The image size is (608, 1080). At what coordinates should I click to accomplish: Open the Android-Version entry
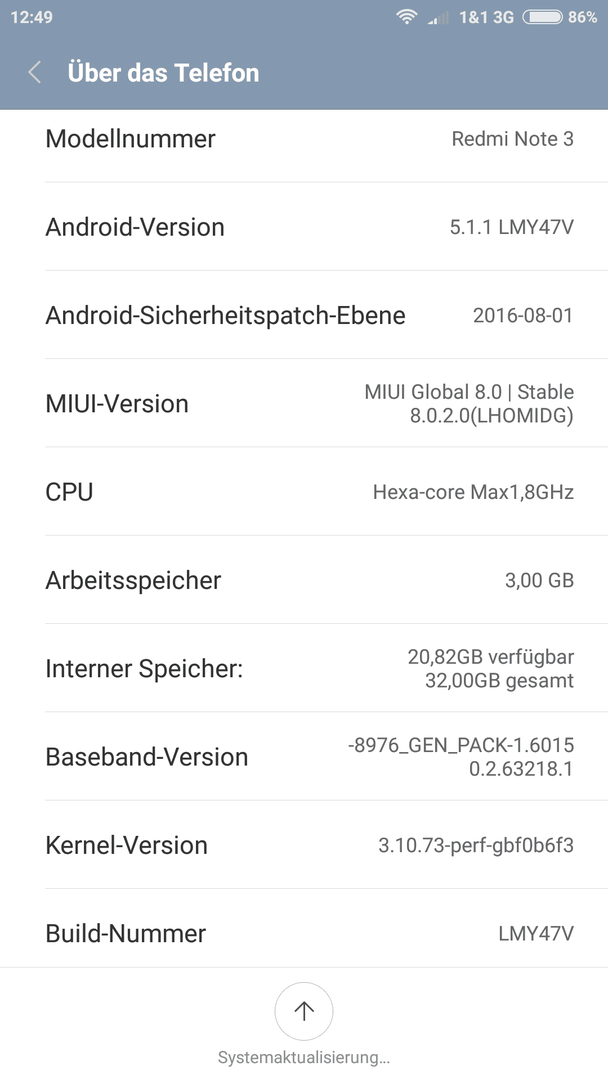[304, 227]
